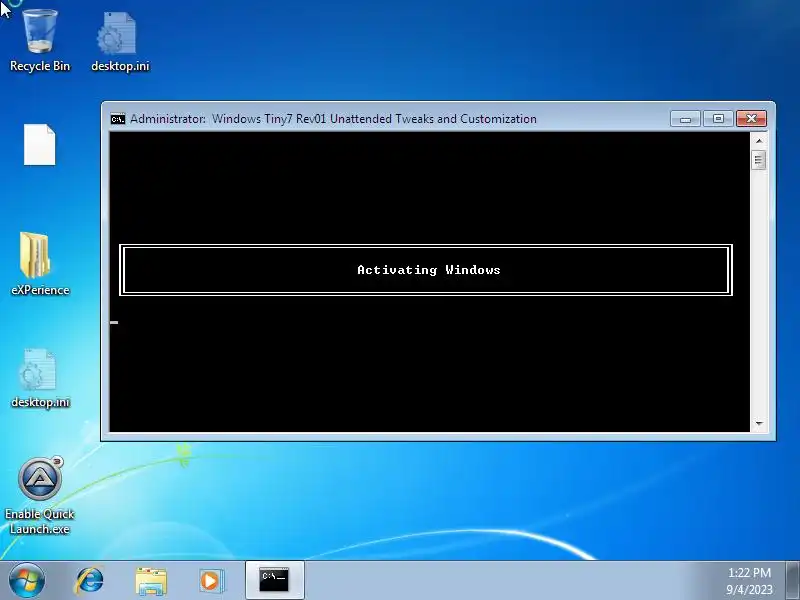800x600 pixels.
Task: Click the cmd icon in the window title bar
Action: [x=117, y=119]
